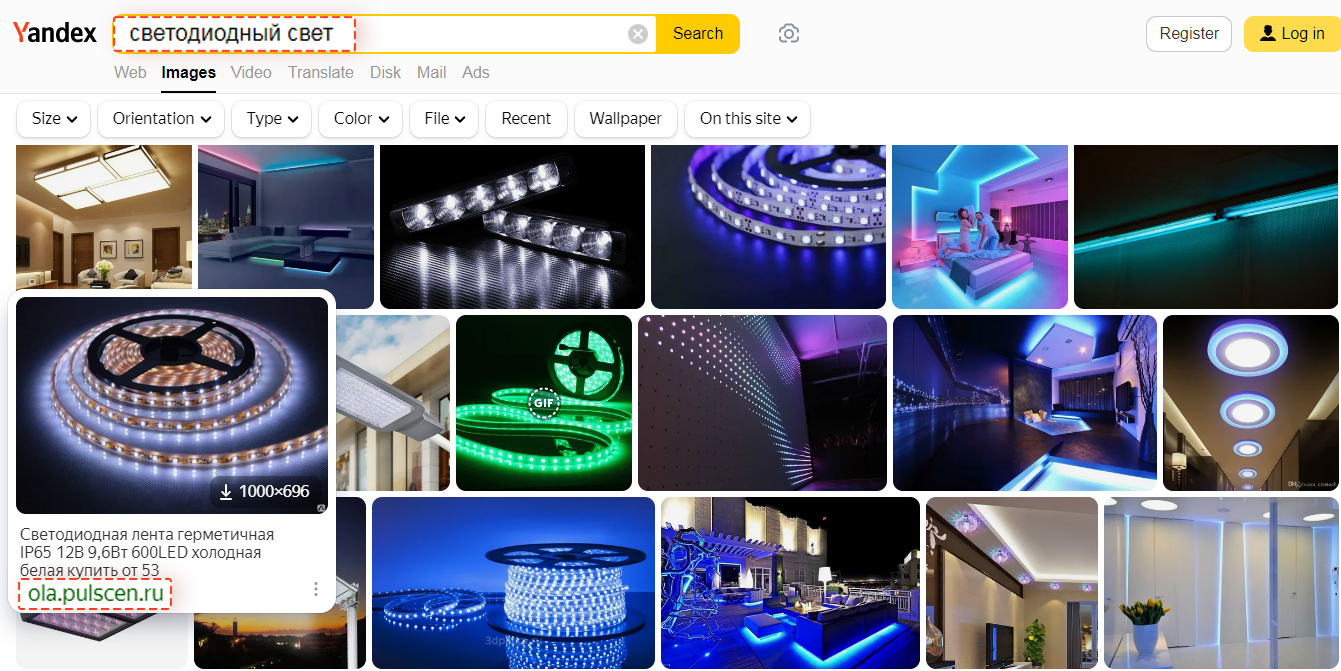Click the GIF badge on green LED strip

(x=543, y=403)
